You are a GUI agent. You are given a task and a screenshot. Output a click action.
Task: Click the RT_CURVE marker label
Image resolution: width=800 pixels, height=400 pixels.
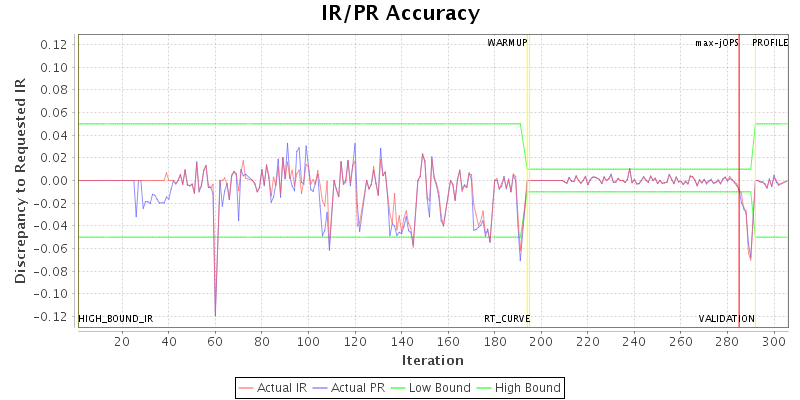pos(507,319)
